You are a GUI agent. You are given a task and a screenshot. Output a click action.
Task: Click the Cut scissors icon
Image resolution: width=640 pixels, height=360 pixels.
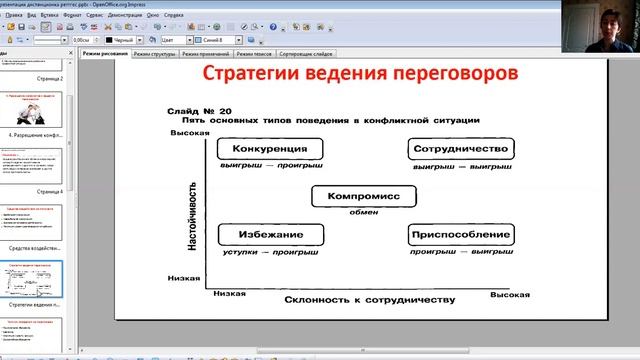(x=108, y=27)
